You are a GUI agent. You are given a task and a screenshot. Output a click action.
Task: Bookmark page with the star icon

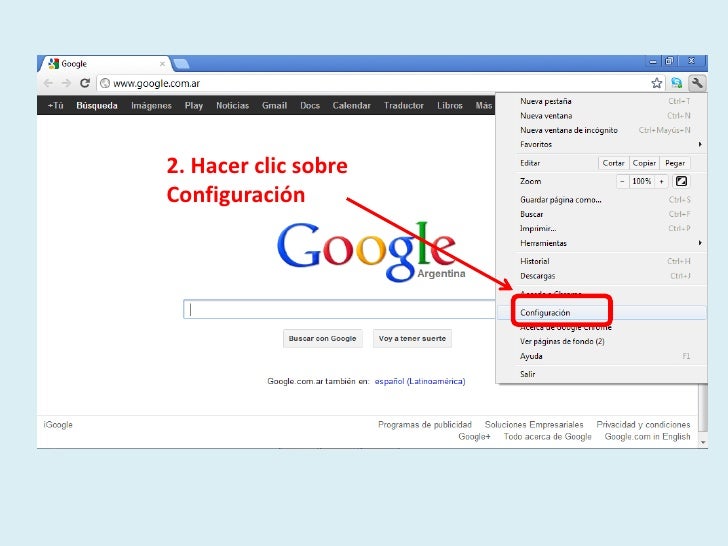[656, 83]
